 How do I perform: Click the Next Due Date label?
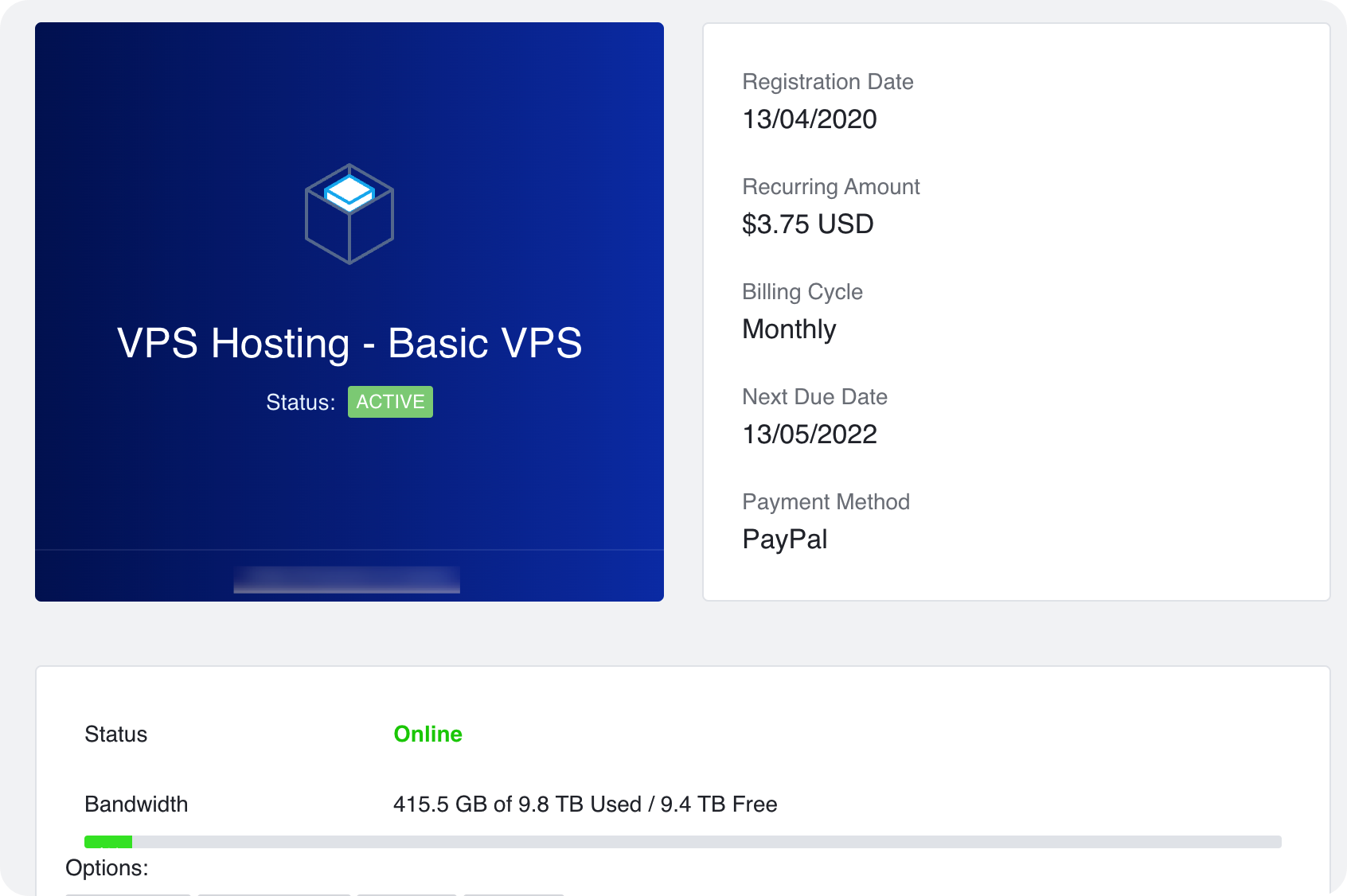815,397
